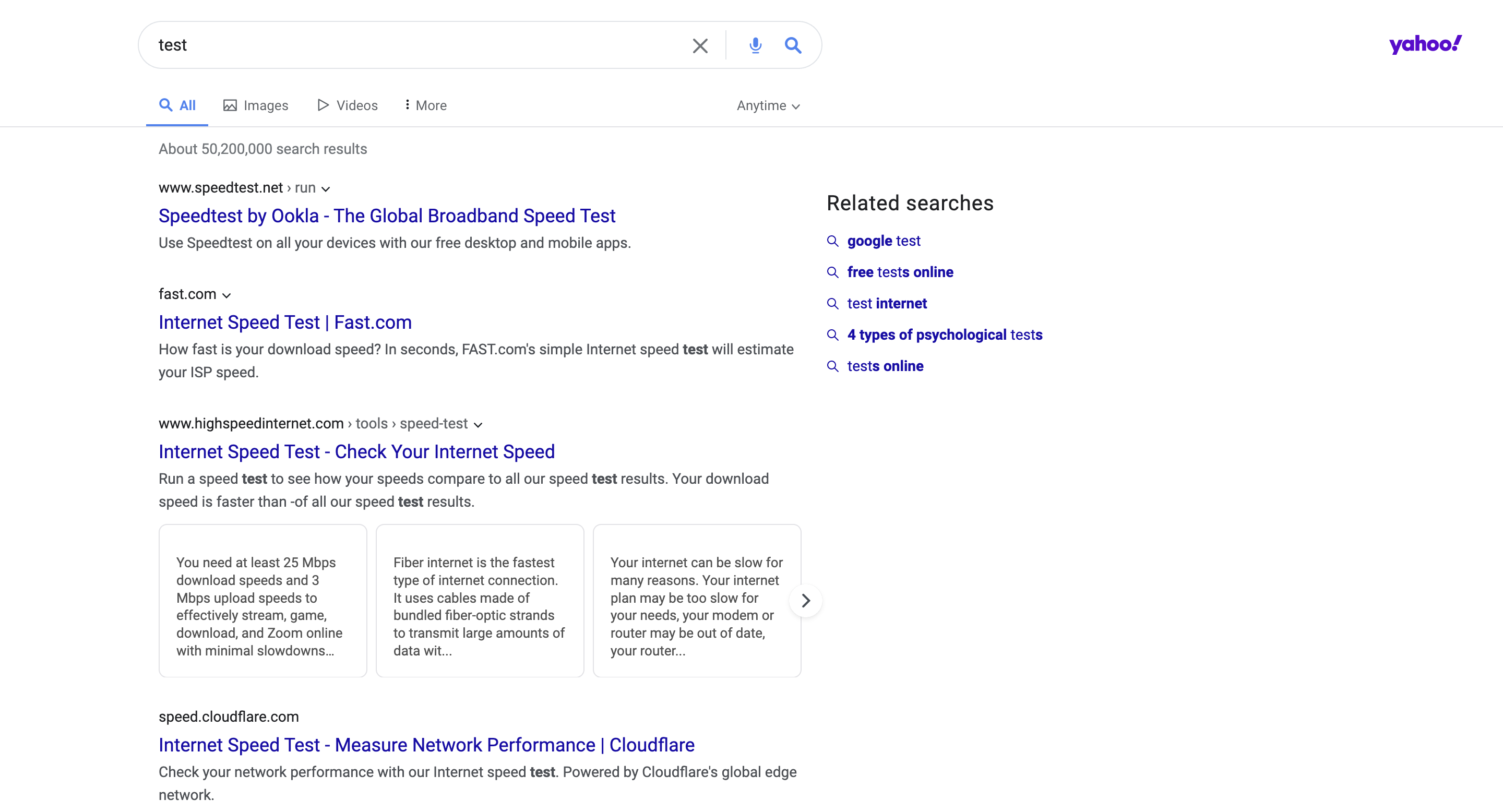Click the microphone voice search icon
The width and height of the screenshot is (1503, 812).
755,45
